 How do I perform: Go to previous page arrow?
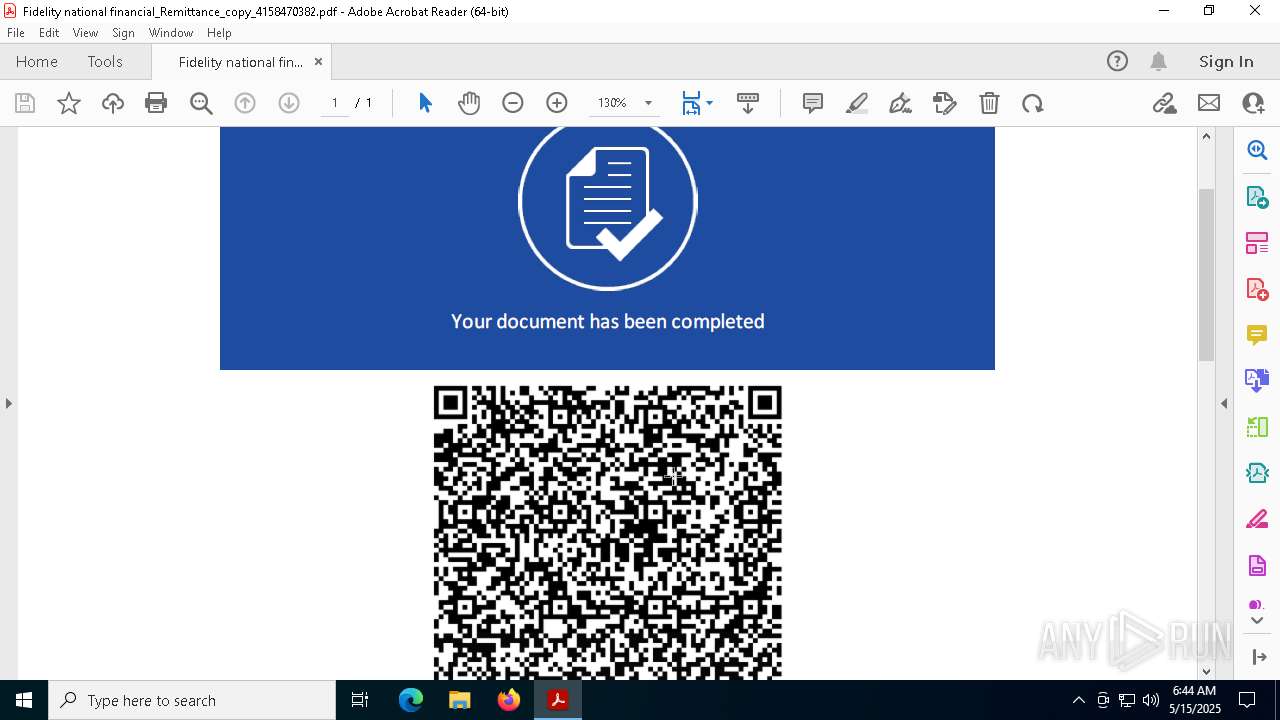point(245,103)
